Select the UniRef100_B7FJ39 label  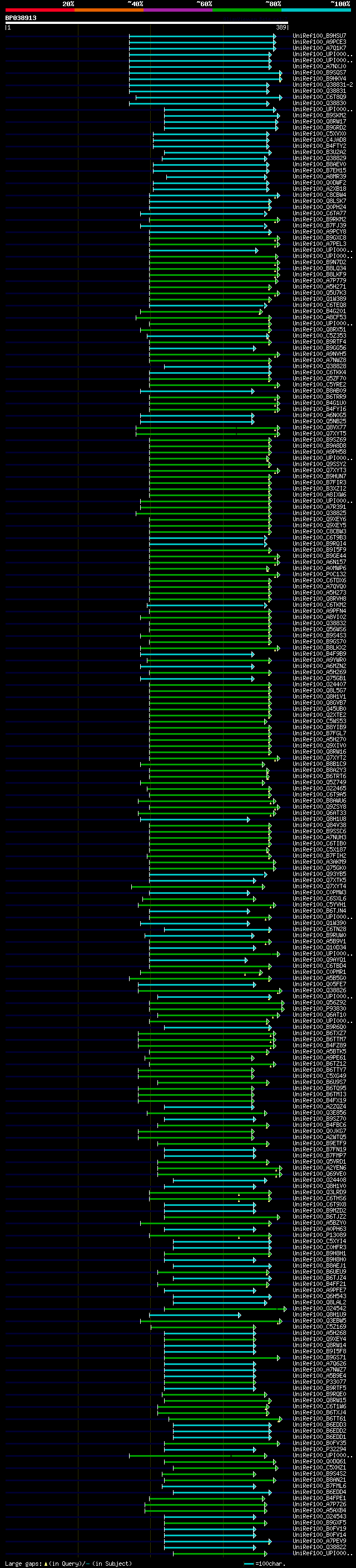point(319,226)
